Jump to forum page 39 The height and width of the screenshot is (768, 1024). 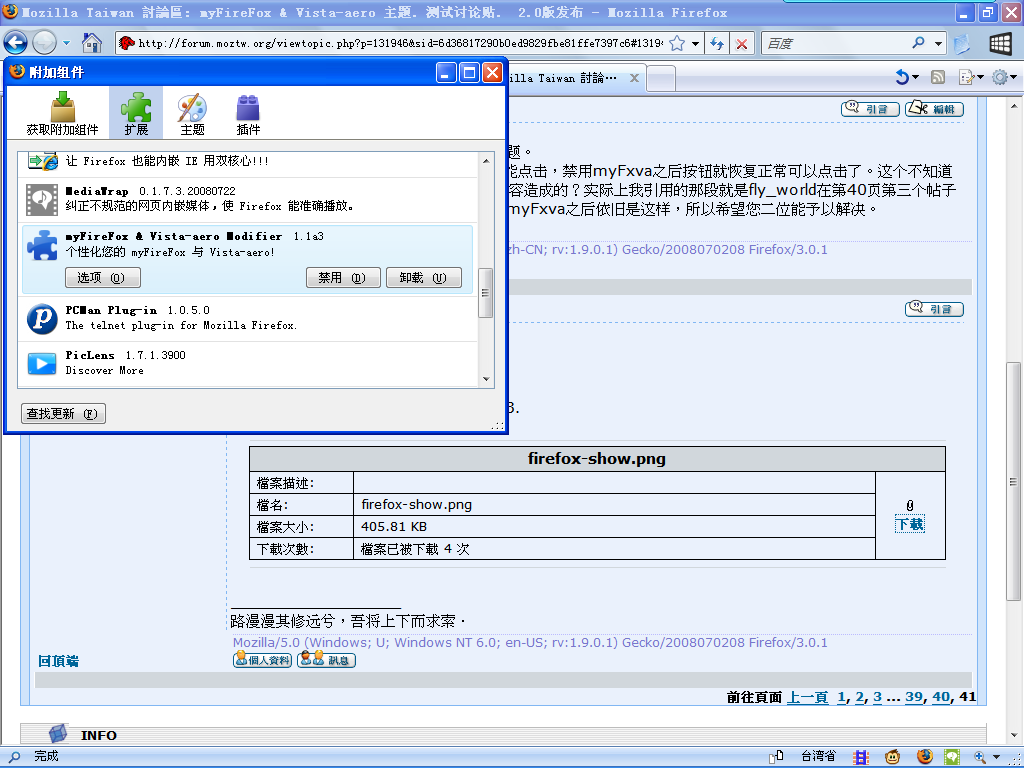pos(914,697)
